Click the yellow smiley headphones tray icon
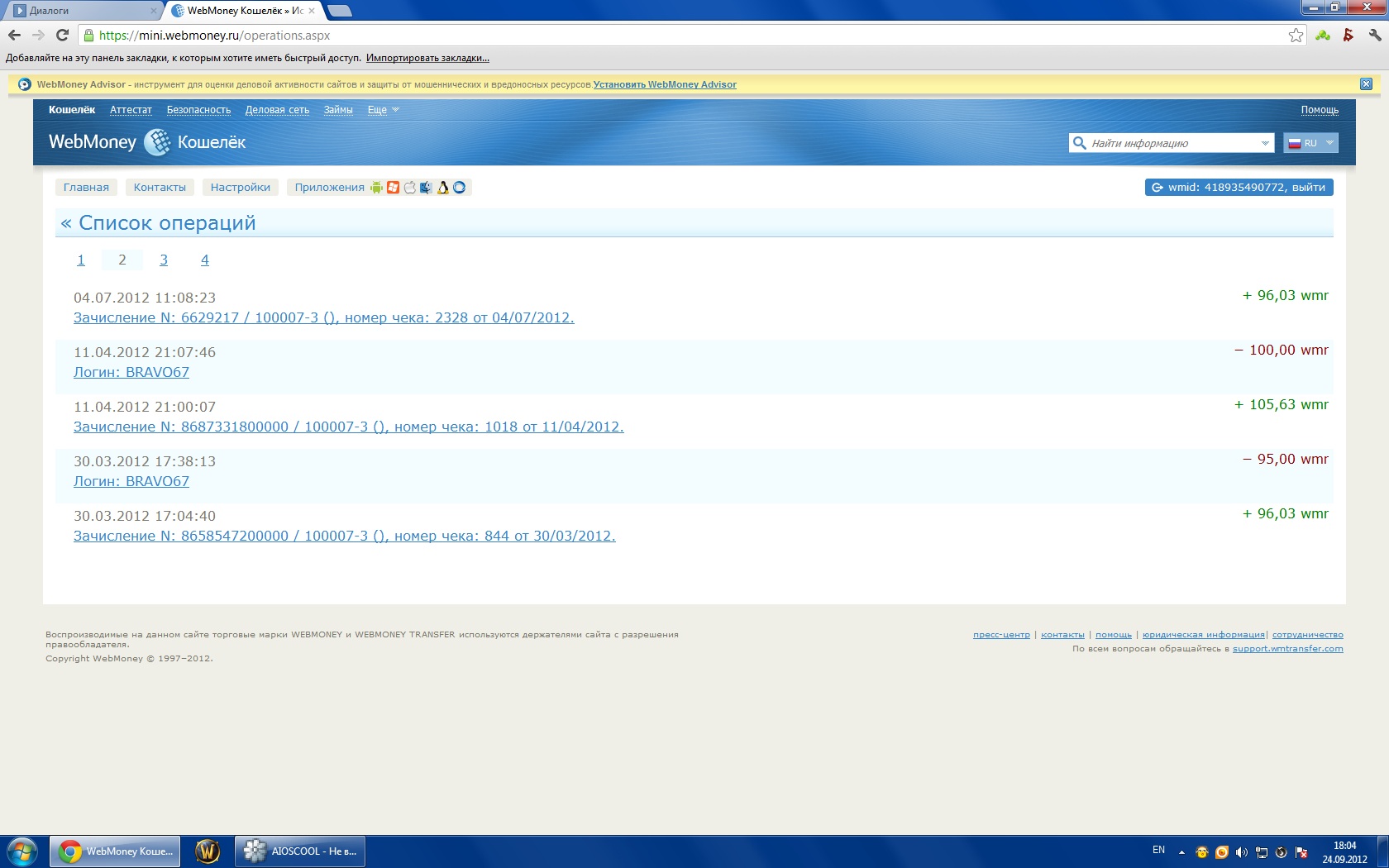 1202,852
